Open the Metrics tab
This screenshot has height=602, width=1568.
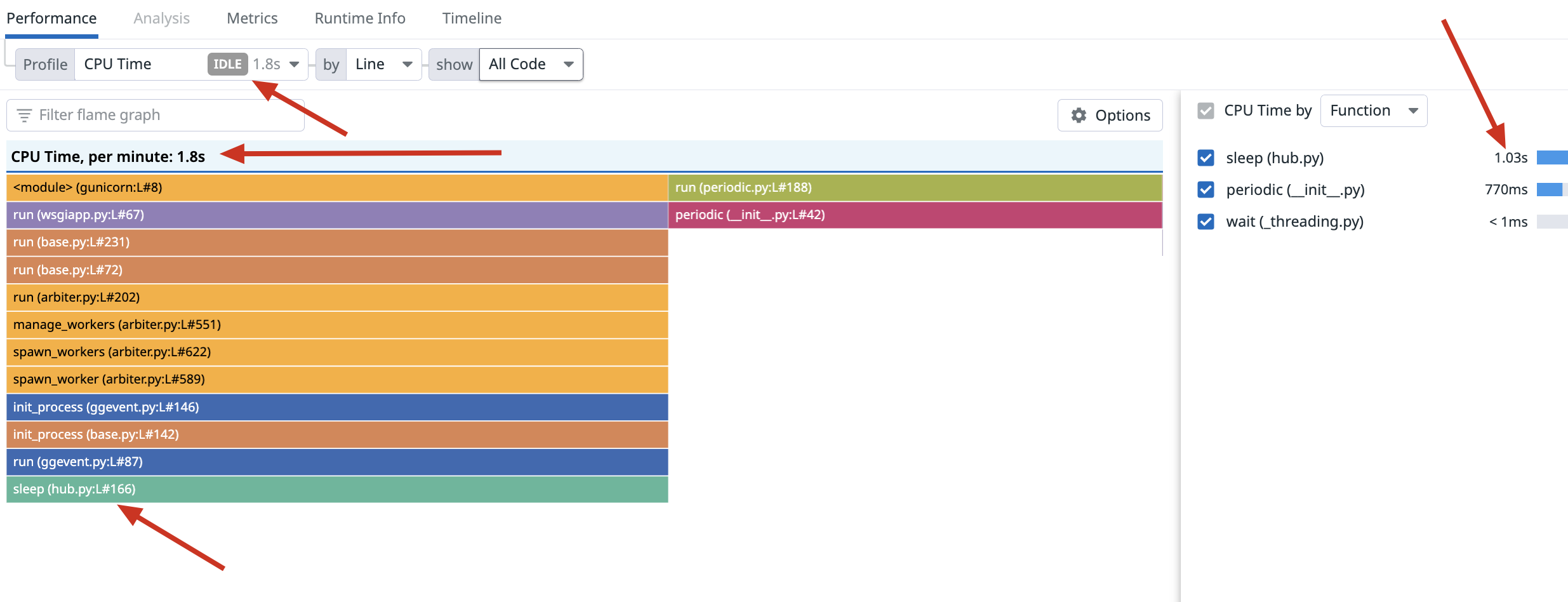point(252,18)
